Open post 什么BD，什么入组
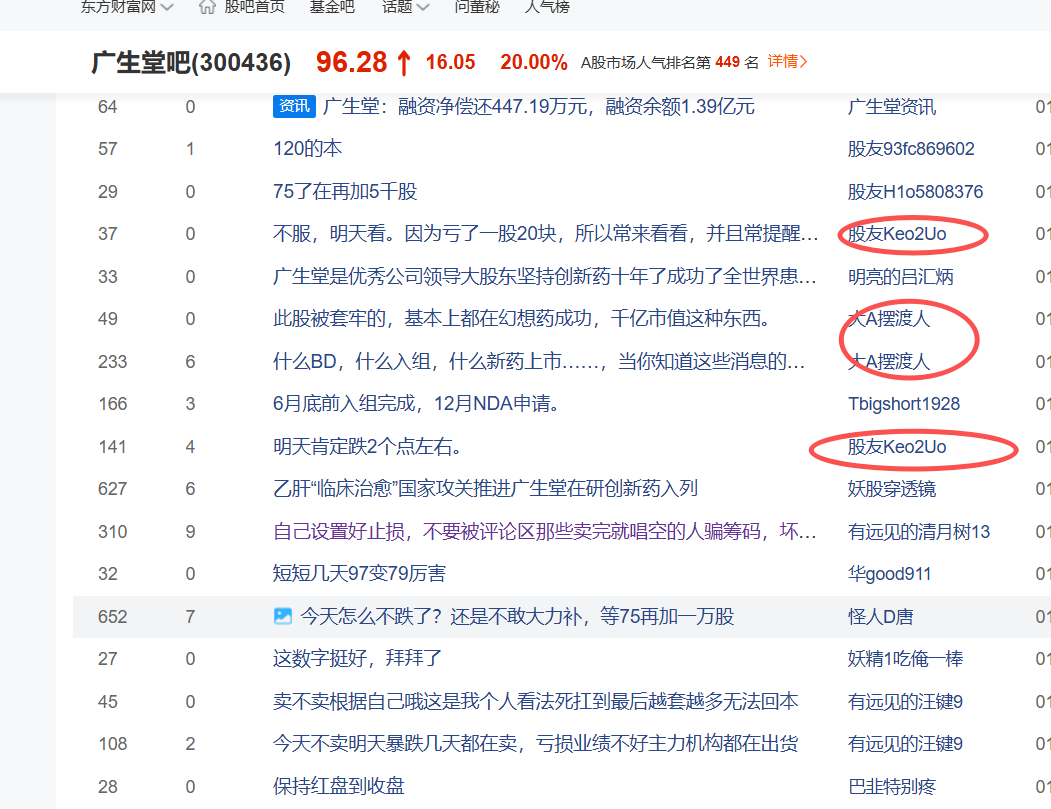1051x809 pixels. click(x=538, y=362)
